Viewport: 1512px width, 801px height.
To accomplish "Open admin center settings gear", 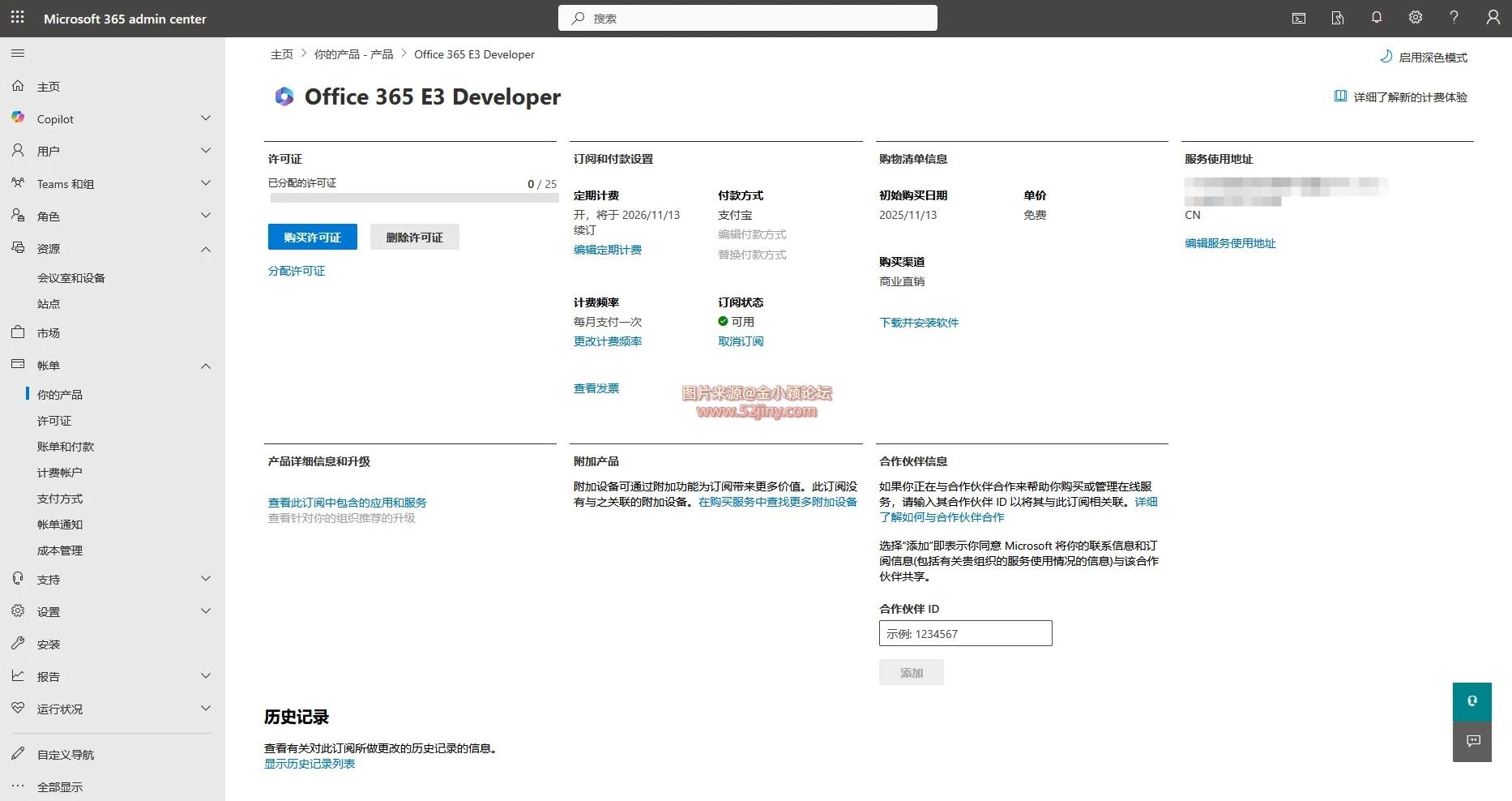I will click(1415, 17).
